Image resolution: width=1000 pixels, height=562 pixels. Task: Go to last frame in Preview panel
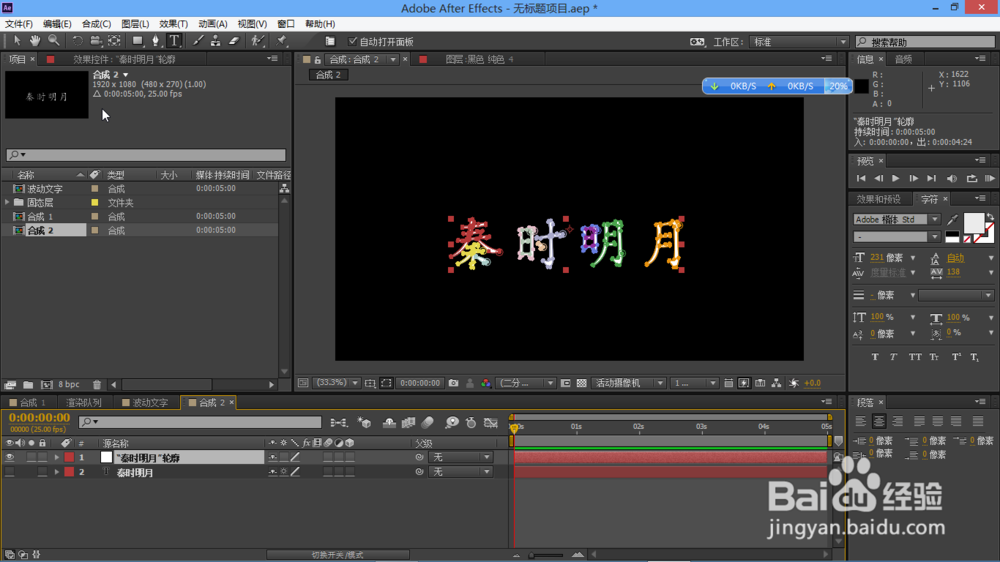coord(932,179)
